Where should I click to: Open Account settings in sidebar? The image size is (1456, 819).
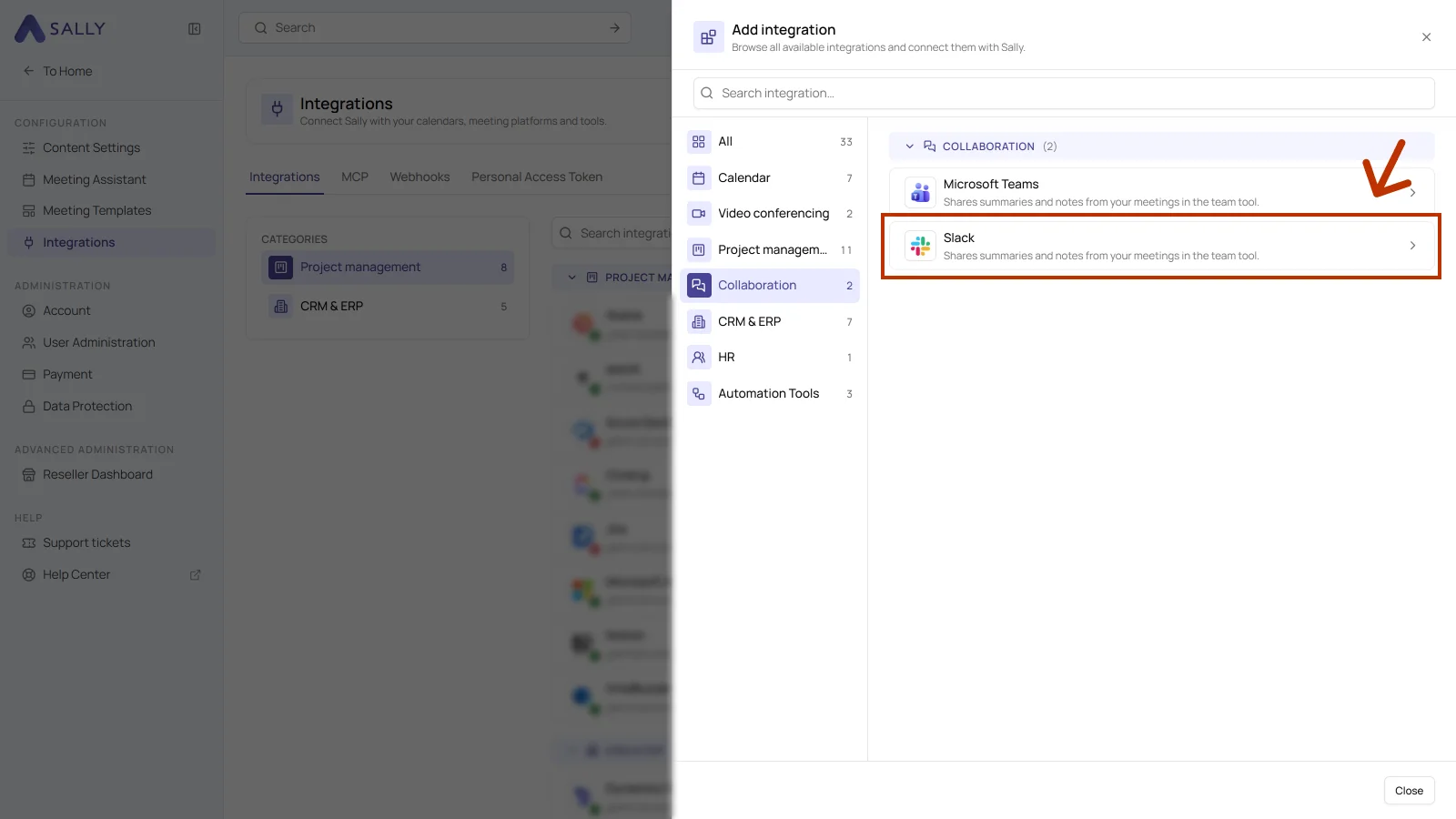point(112,310)
